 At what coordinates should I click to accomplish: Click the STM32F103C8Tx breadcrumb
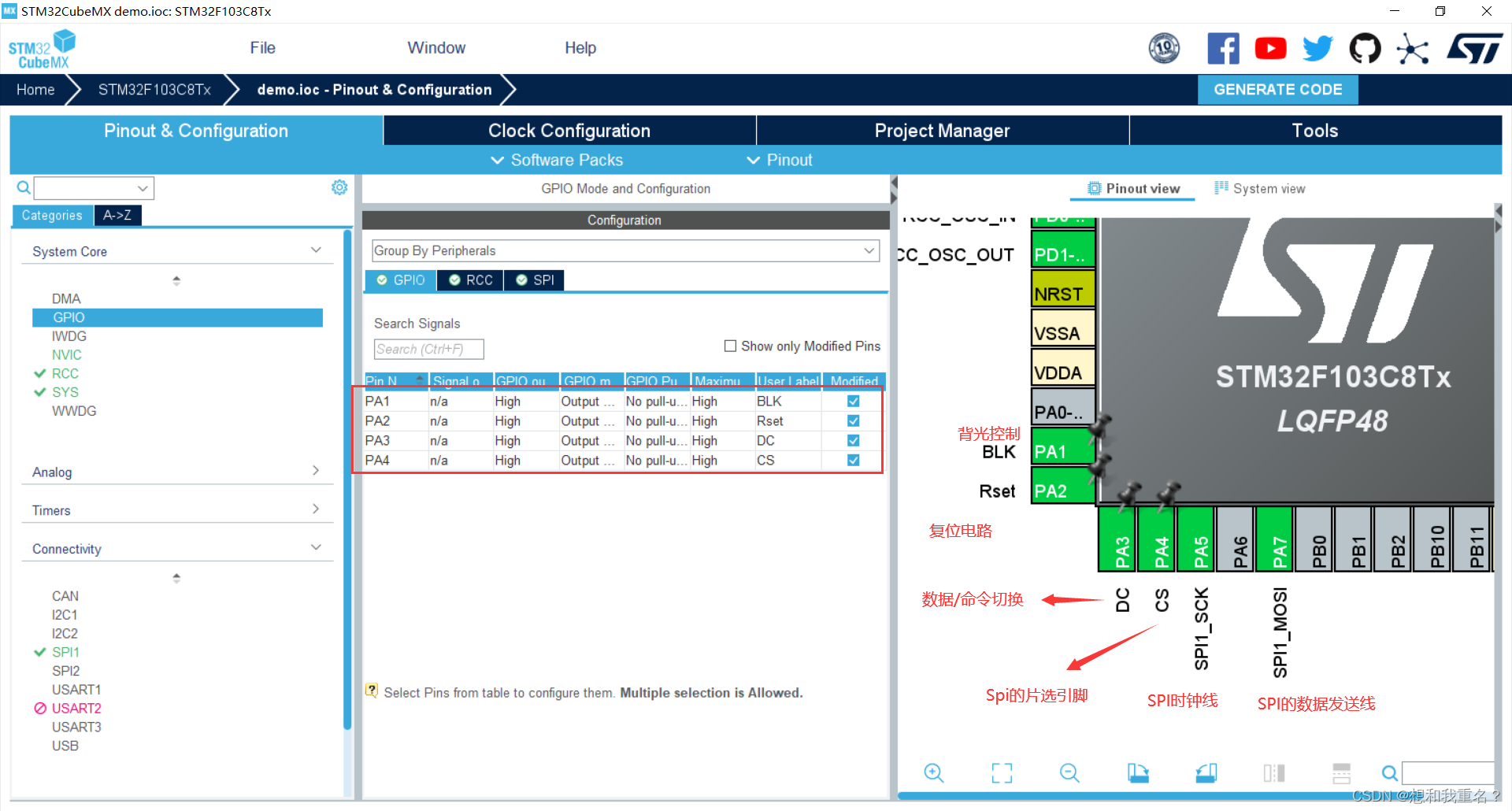(154, 90)
